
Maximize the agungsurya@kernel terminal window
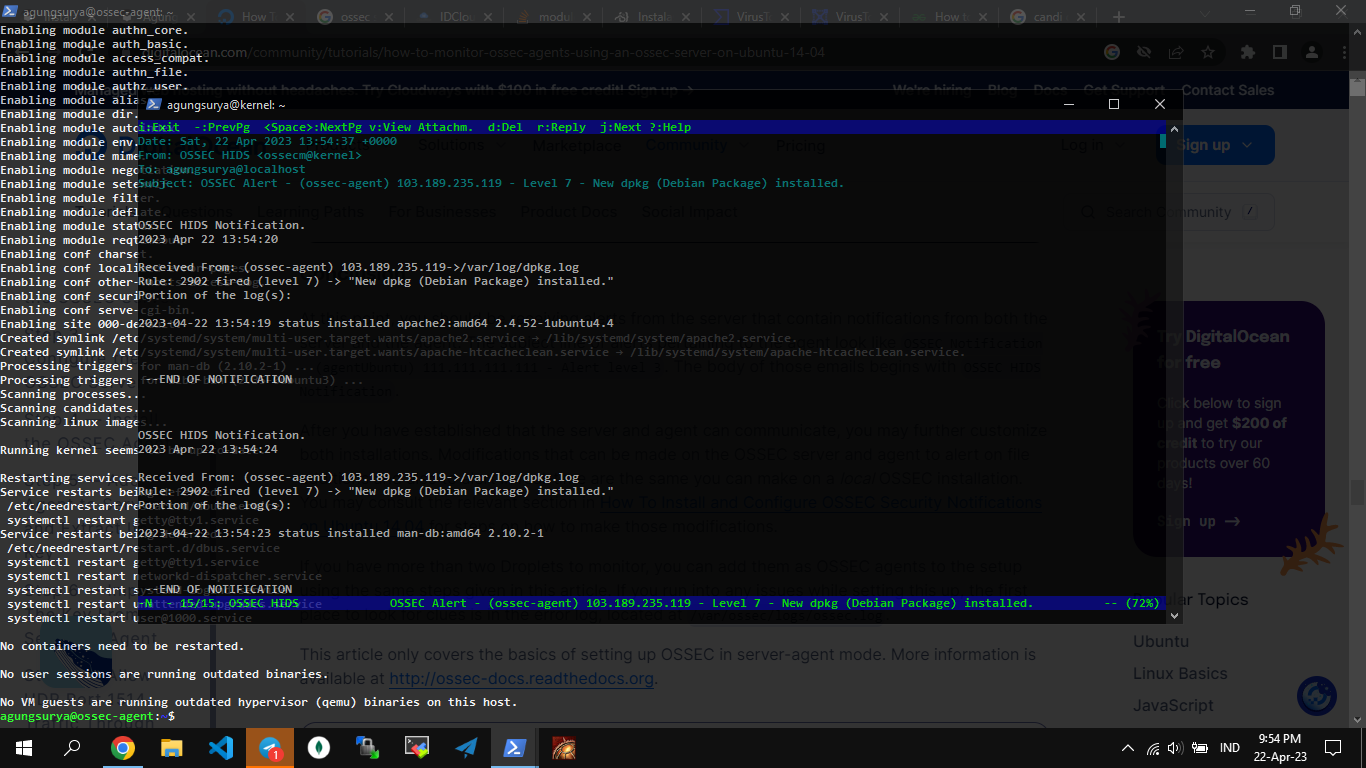pos(1114,104)
